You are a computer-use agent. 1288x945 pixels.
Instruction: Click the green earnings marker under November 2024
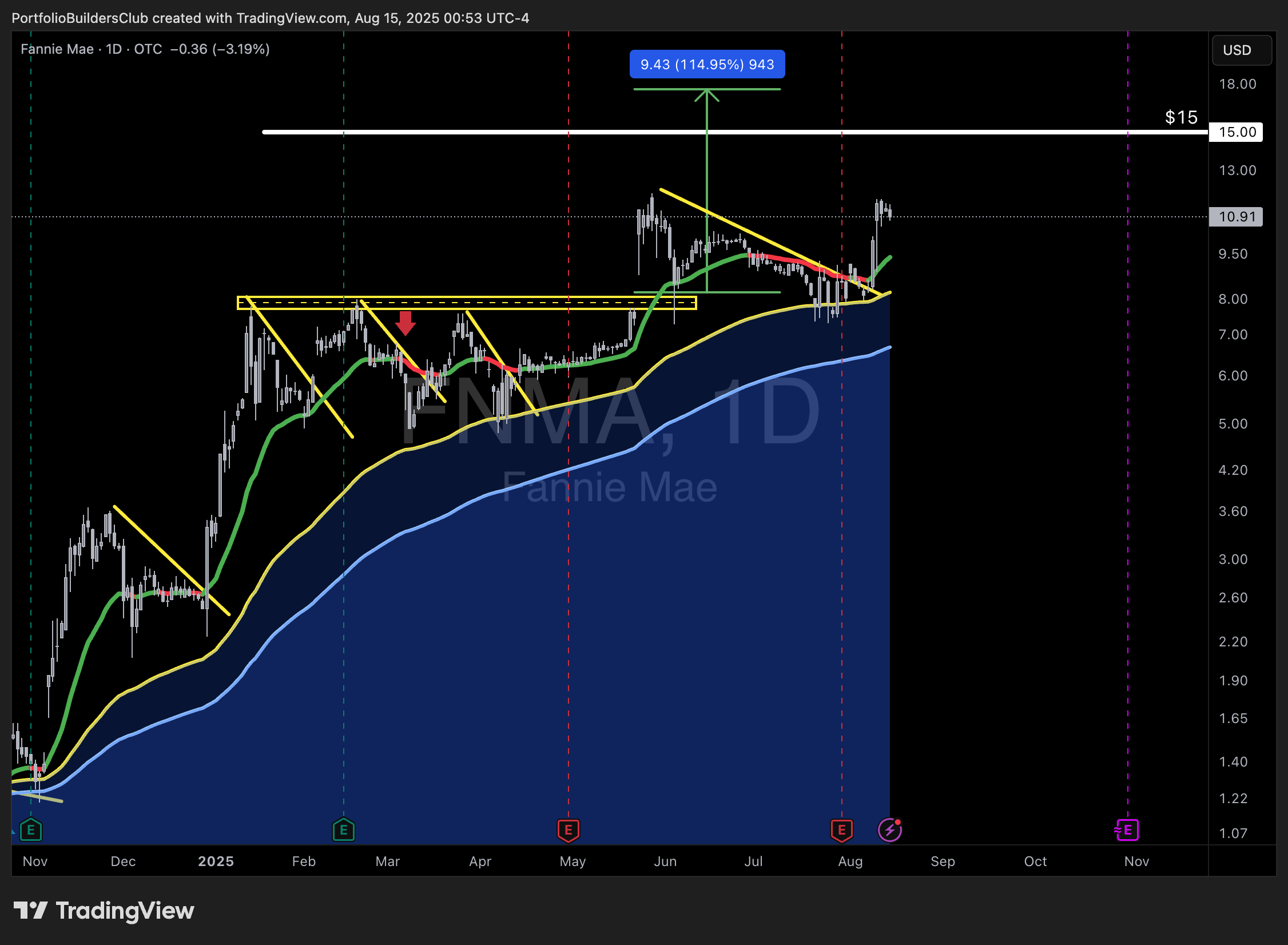click(x=31, y=830)
